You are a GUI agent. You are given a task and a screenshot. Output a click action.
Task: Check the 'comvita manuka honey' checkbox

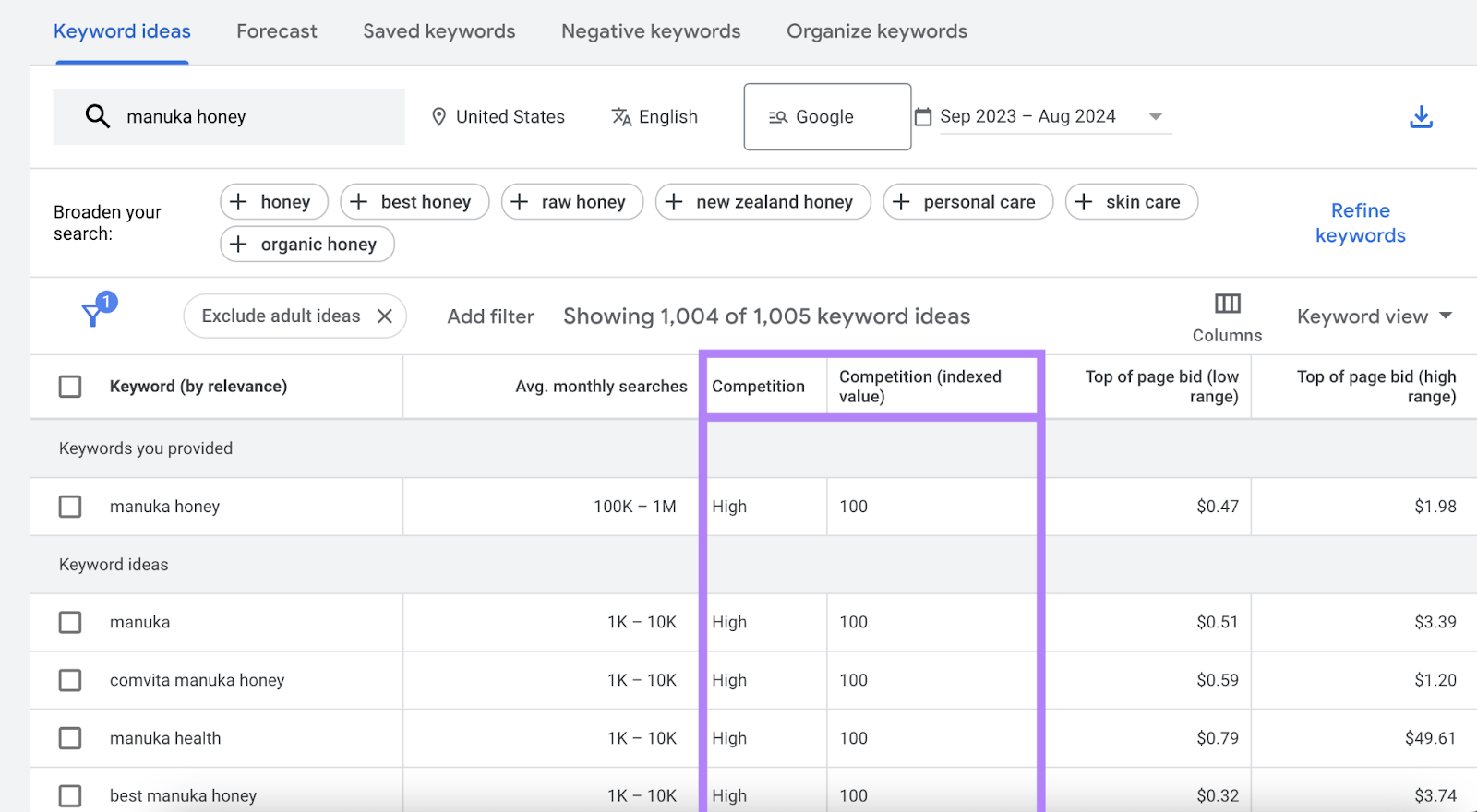click(70, 681)
